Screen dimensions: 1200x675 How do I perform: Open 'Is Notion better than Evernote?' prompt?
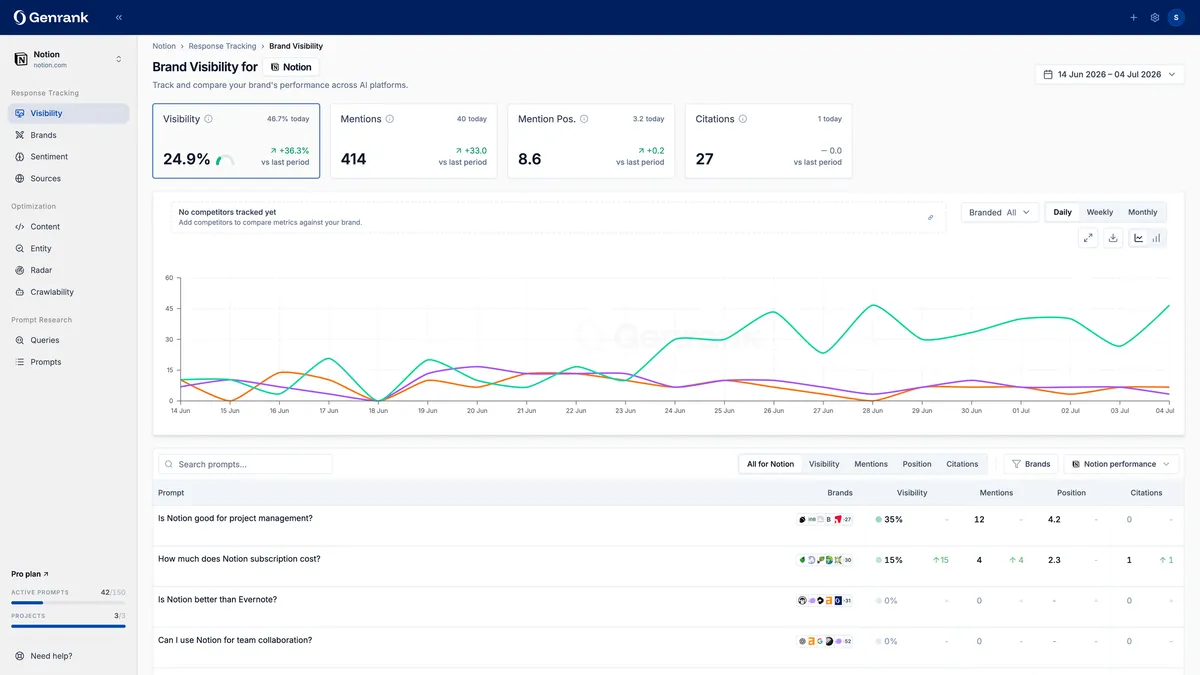click(x=217, y=600)
